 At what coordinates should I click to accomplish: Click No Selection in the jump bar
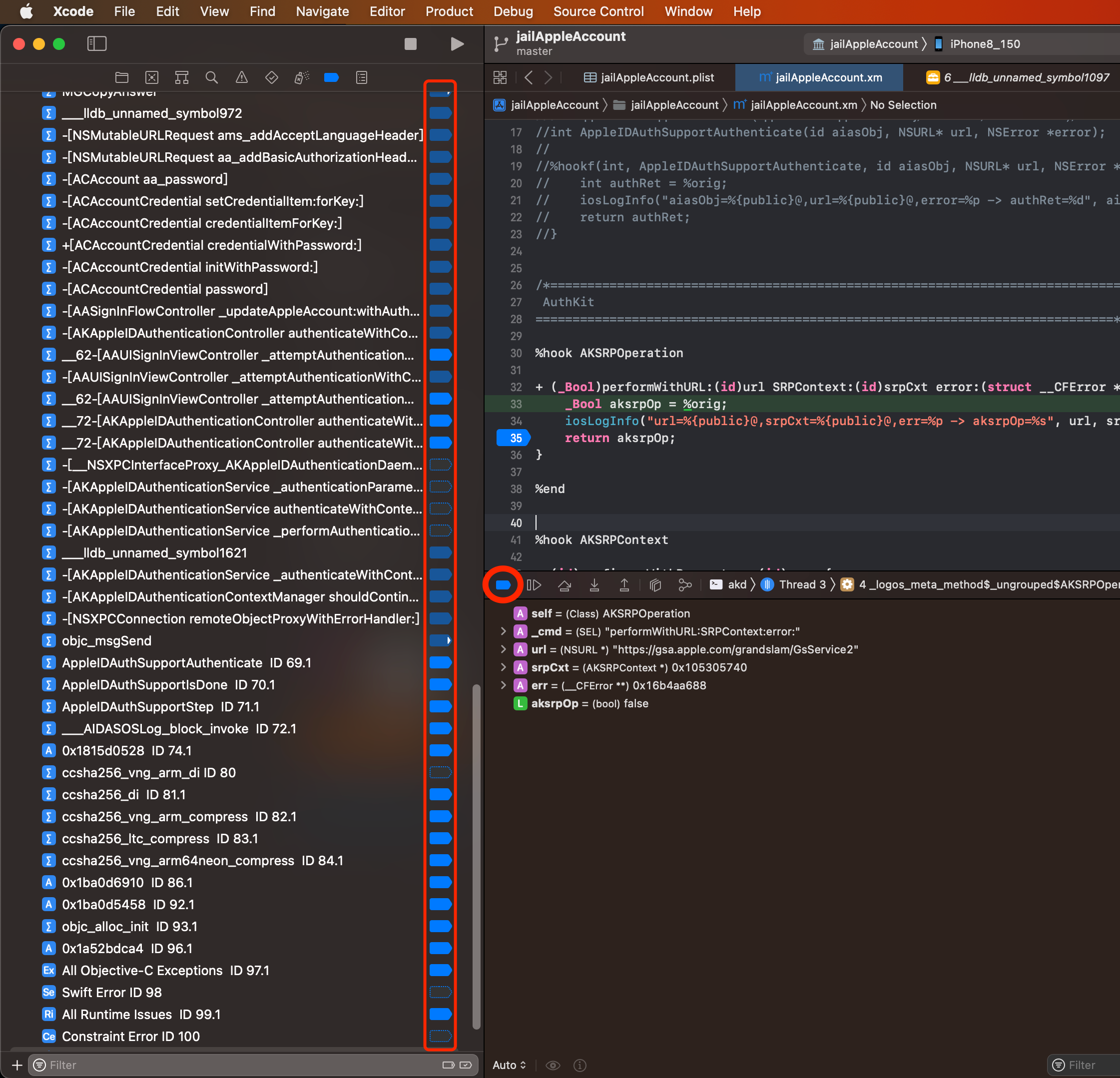click(x=903, y=105)
